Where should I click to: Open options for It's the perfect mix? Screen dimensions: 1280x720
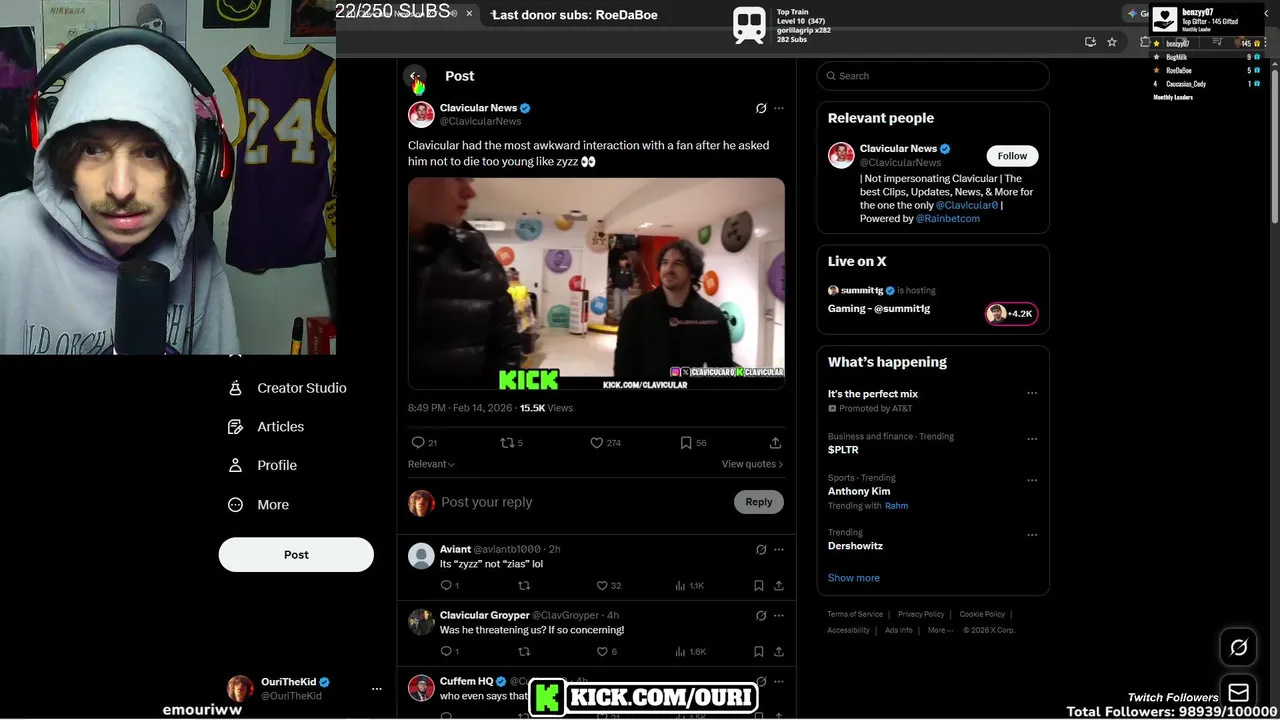click(1032, 393)
